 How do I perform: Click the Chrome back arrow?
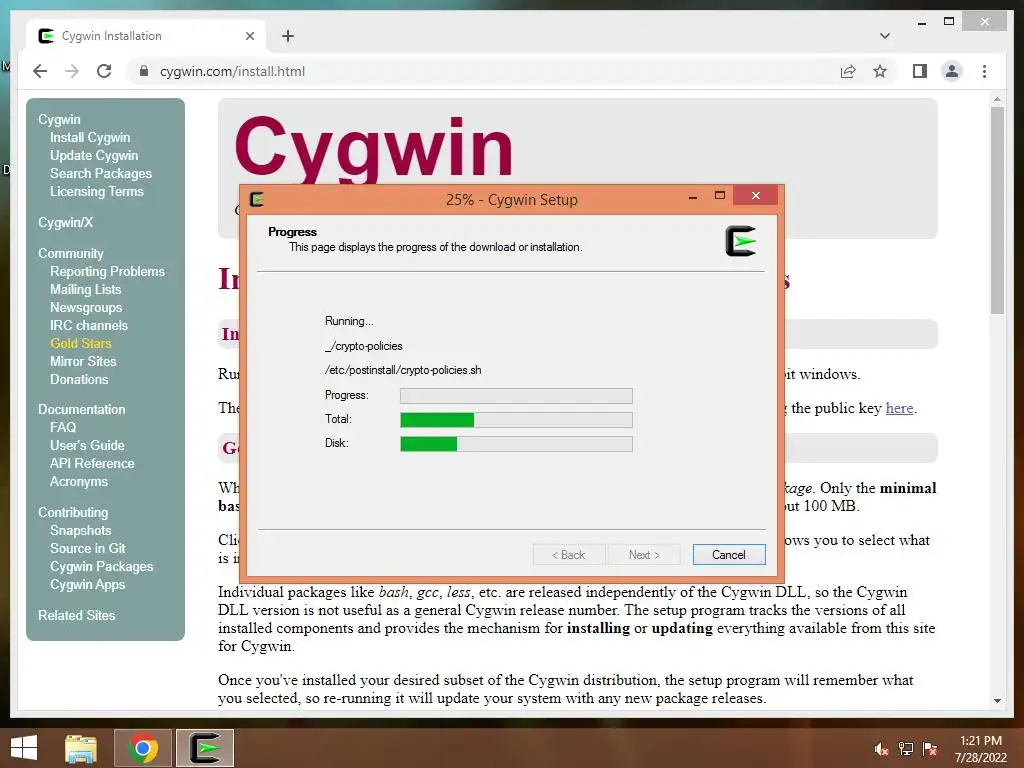(40, 71)
